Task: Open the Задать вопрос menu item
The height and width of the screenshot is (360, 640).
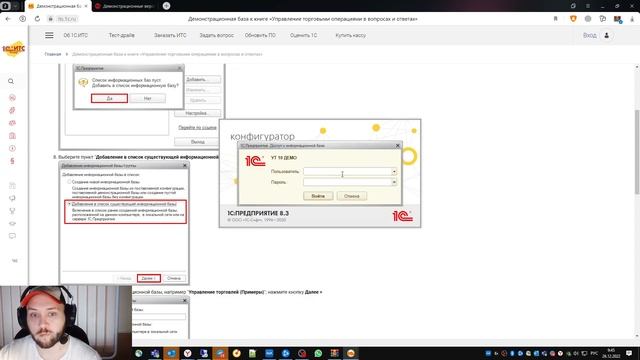Action: tap(216, 36)
